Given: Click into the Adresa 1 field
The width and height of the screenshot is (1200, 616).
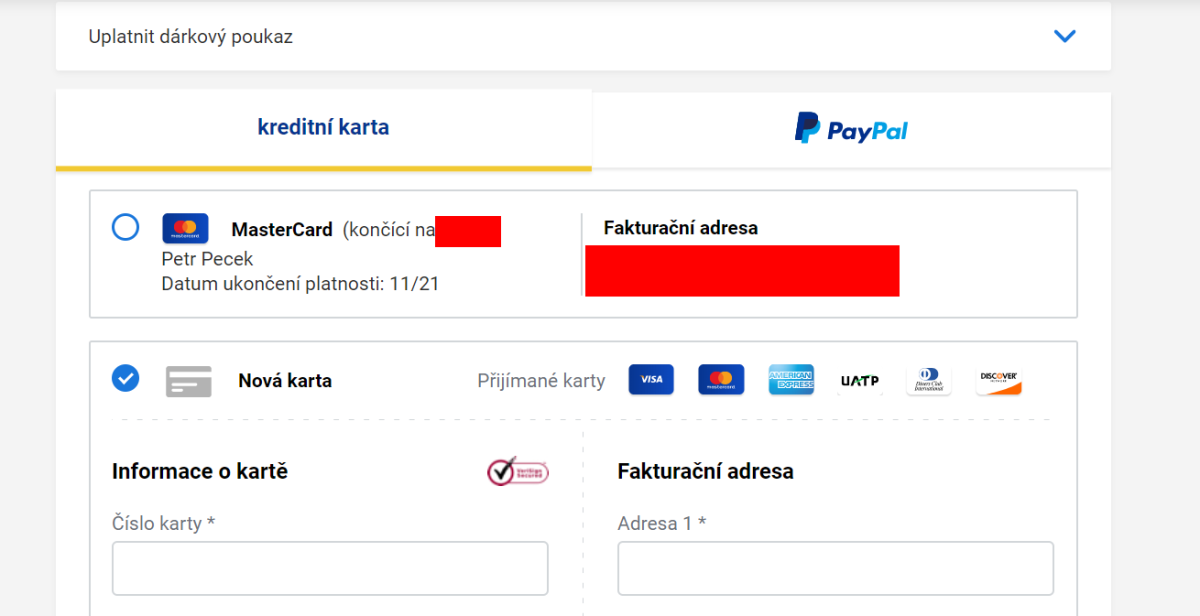Looking at the screenshot, I should coord(835,568).
